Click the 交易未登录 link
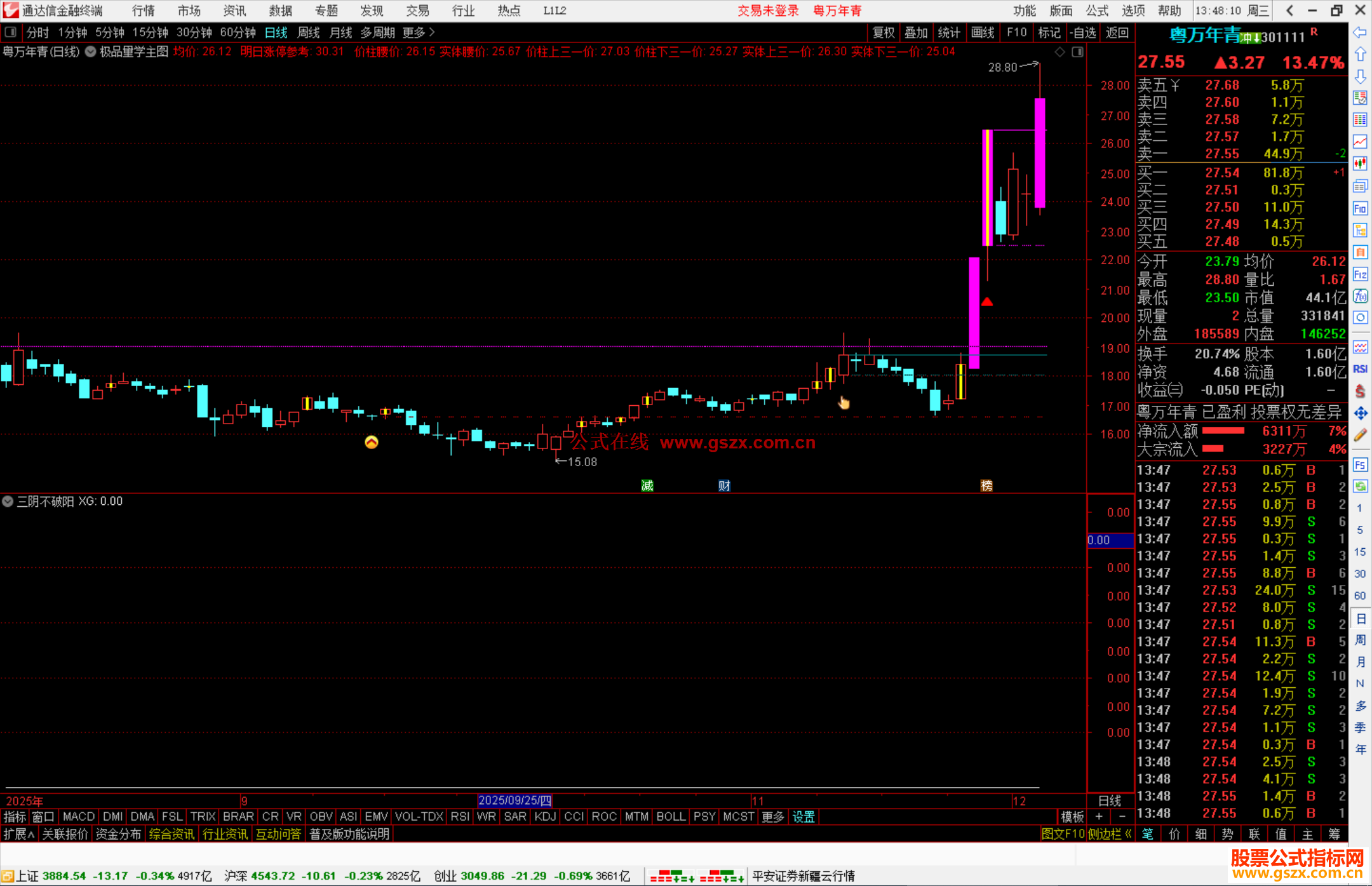This screenshot has height=886, width=1372. click(x=768, y=10)
